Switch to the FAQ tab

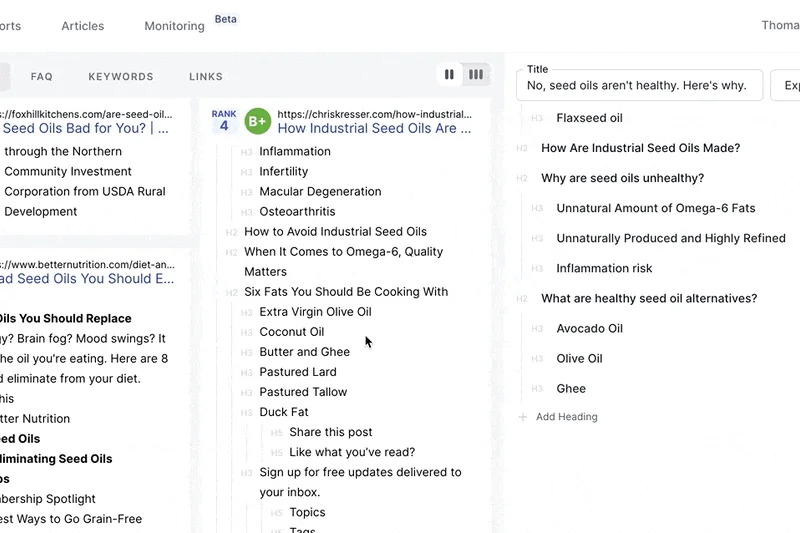pyautogui.click(x=42, y=76)
